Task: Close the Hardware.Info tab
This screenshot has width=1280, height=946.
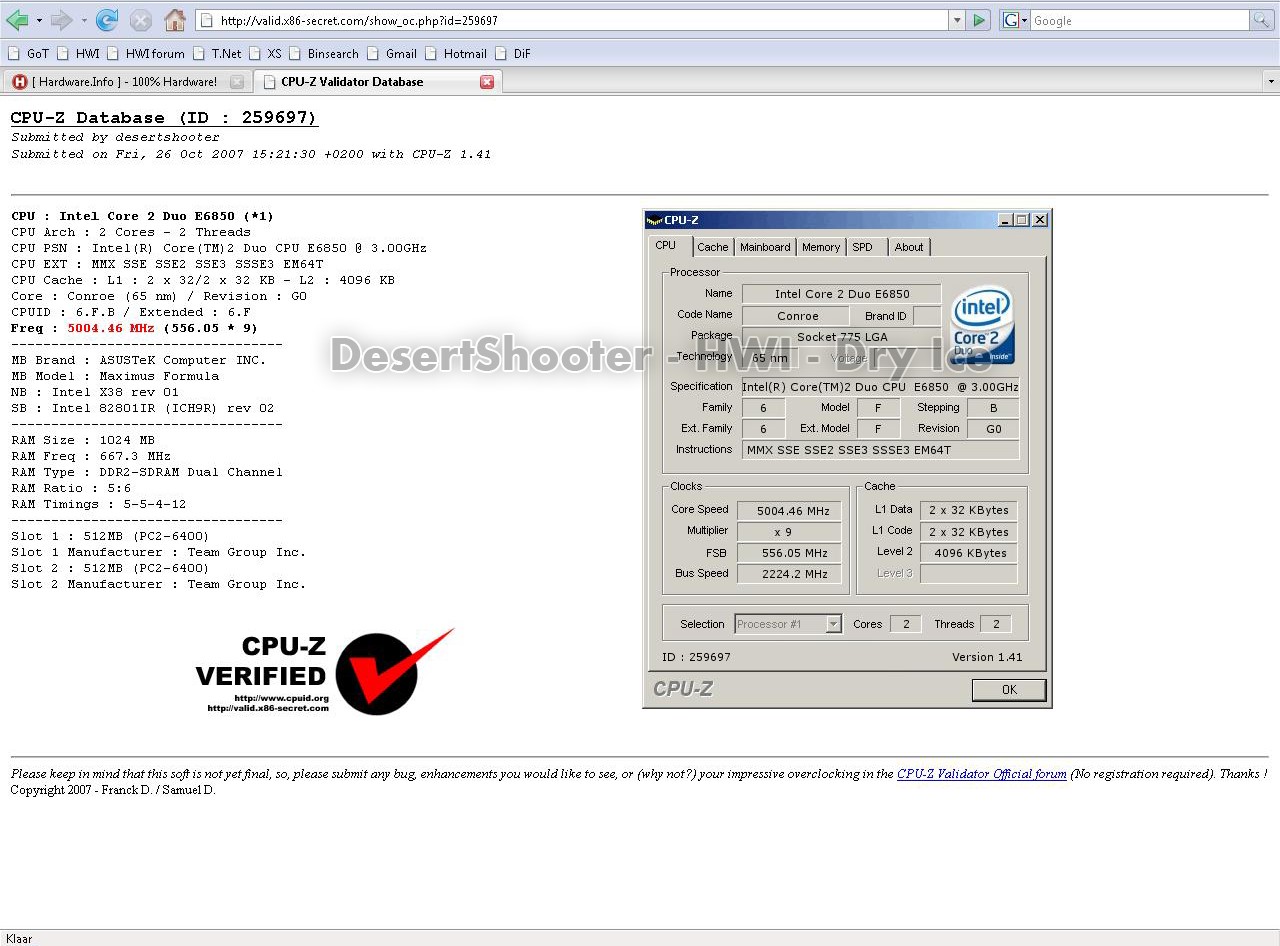Action: click(x=237, y=82)
